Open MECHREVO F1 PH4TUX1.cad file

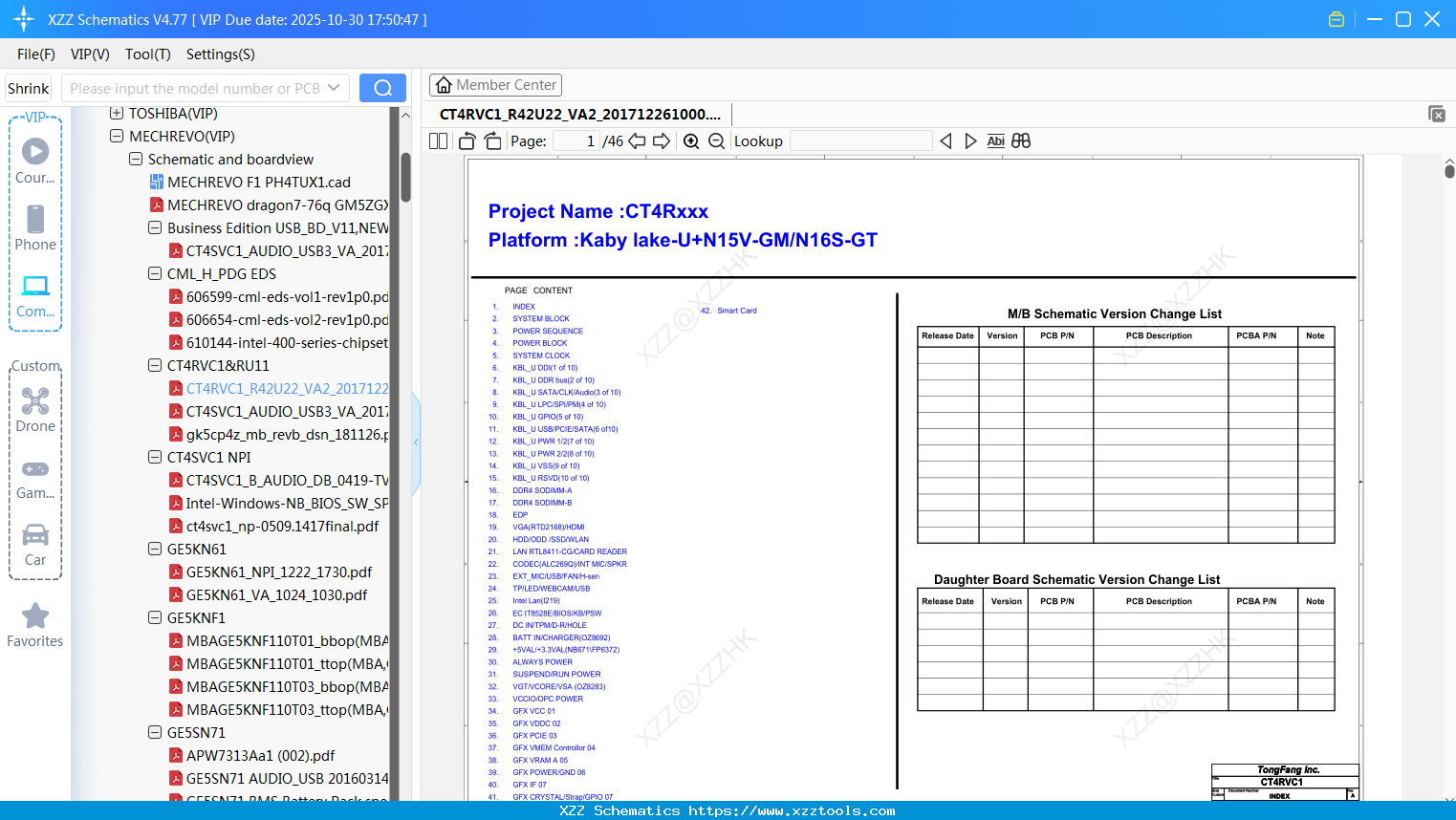(250, 183)
